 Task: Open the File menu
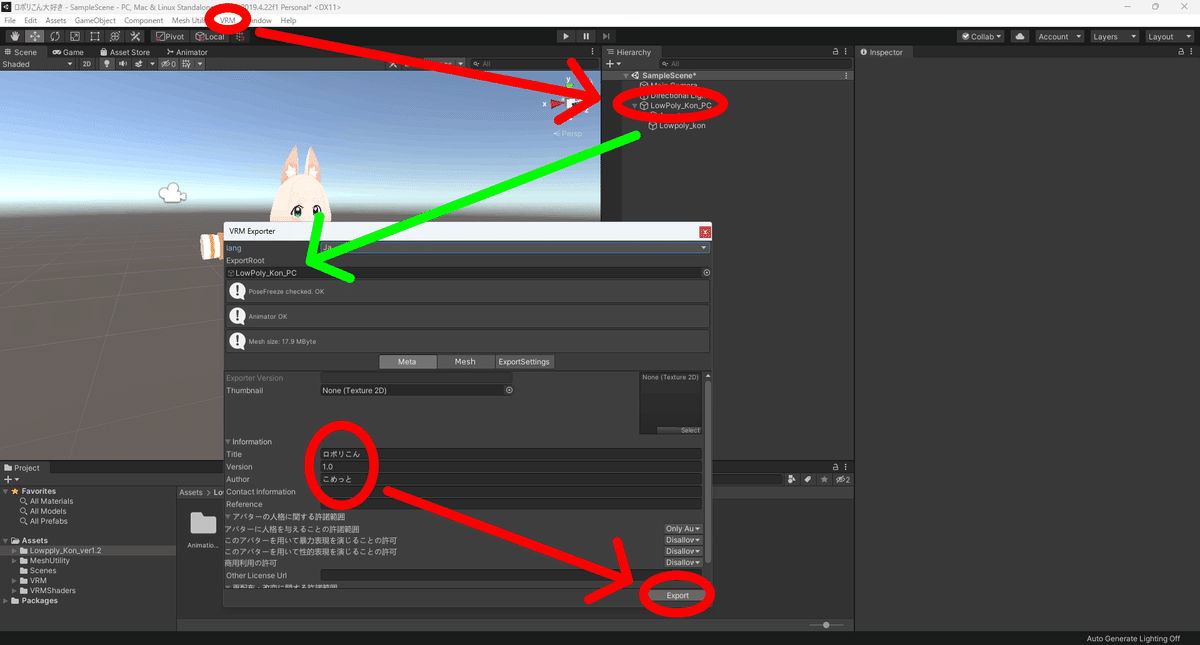[10, 20]
